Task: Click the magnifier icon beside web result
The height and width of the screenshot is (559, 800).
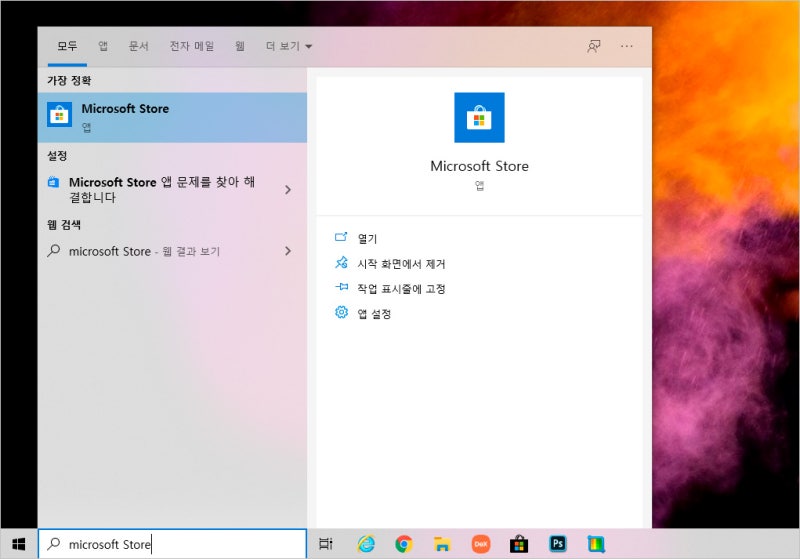Action: point(54,250)
